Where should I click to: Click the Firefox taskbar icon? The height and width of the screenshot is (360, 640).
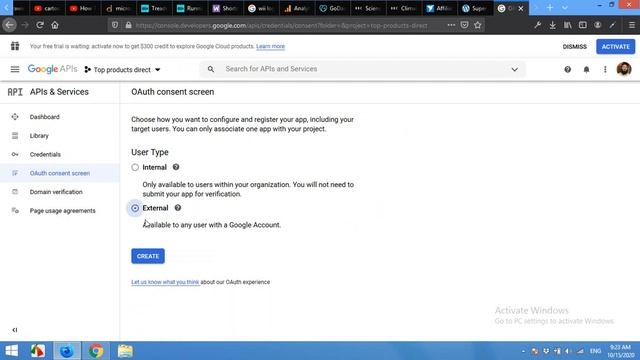coord(67,351)
